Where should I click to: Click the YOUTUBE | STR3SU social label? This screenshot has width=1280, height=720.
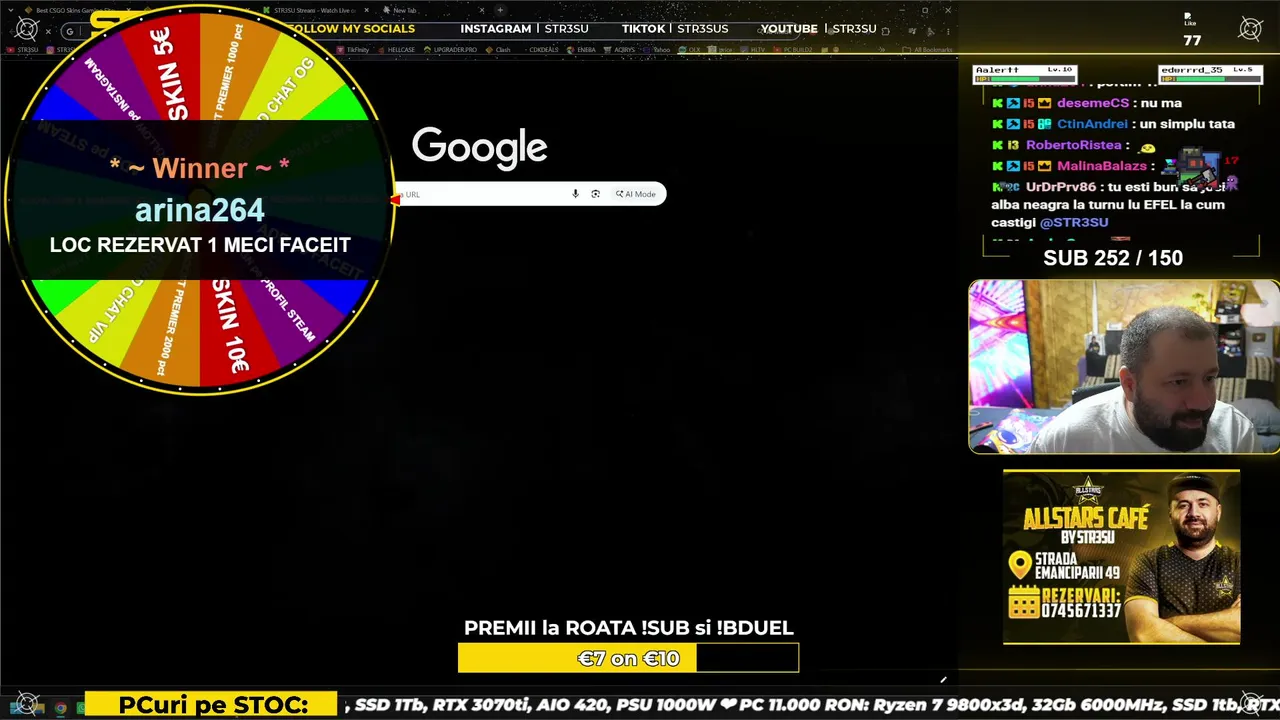[818, 29]
